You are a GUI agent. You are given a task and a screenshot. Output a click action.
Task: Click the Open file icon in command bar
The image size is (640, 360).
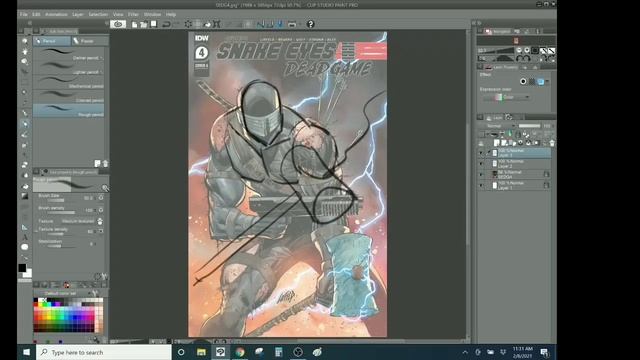coord(144,24)
